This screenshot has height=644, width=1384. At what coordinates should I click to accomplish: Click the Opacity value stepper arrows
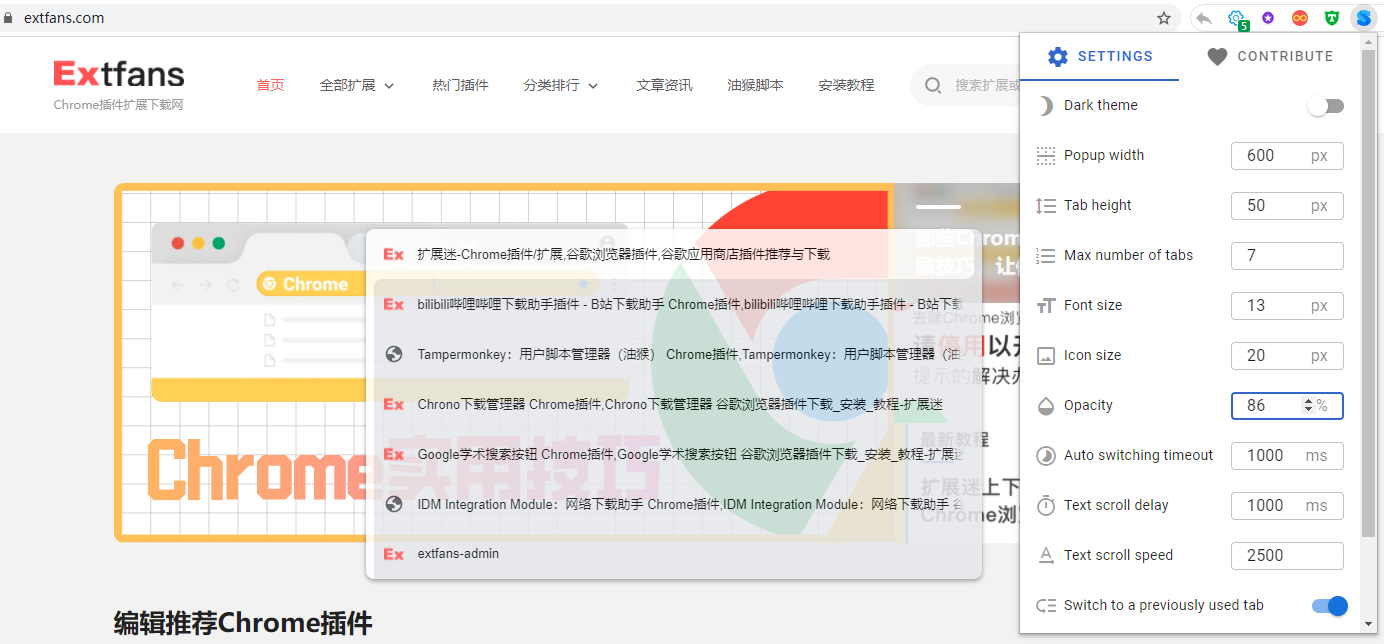tap(1308, 406)
